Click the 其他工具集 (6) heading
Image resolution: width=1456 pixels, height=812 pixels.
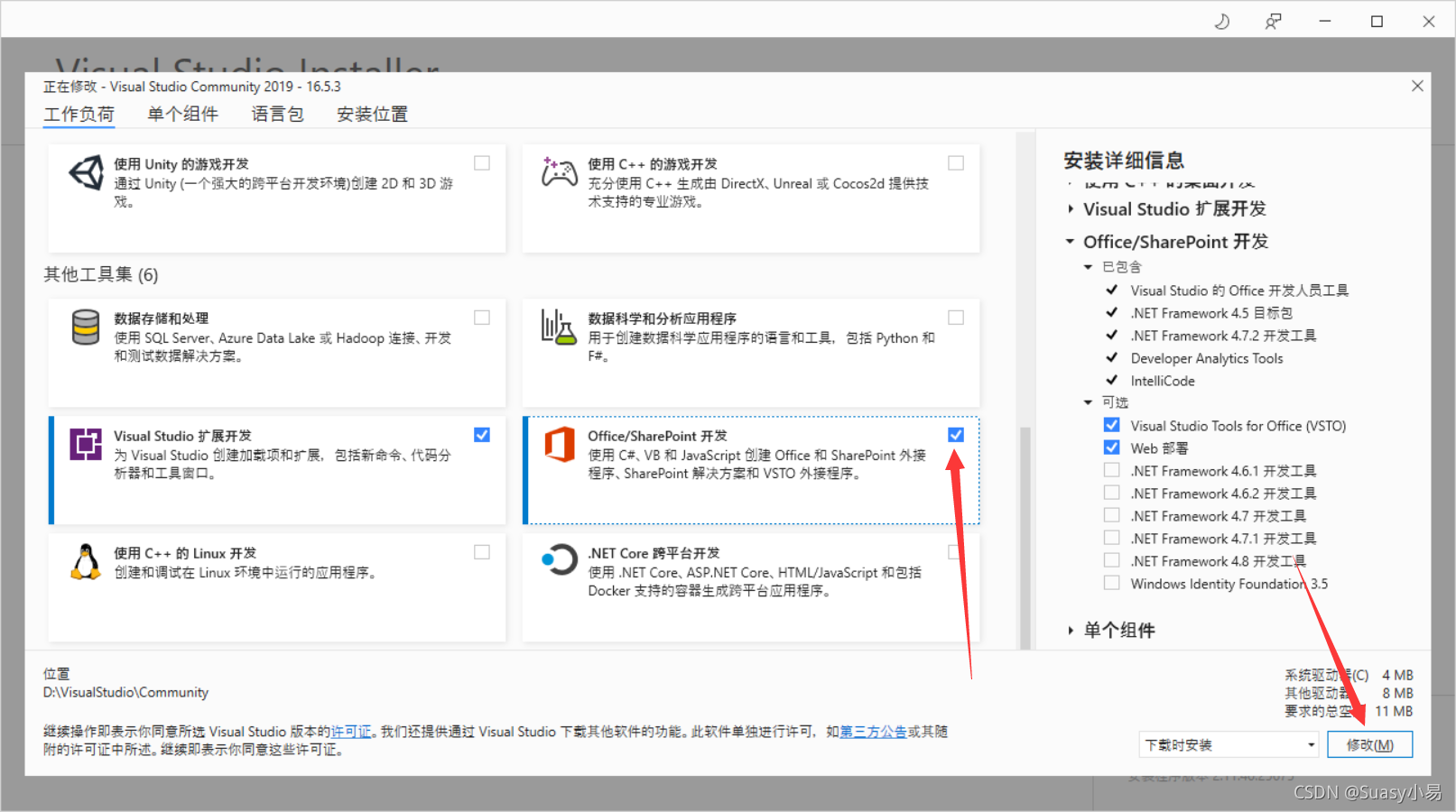tap(101, 274)
